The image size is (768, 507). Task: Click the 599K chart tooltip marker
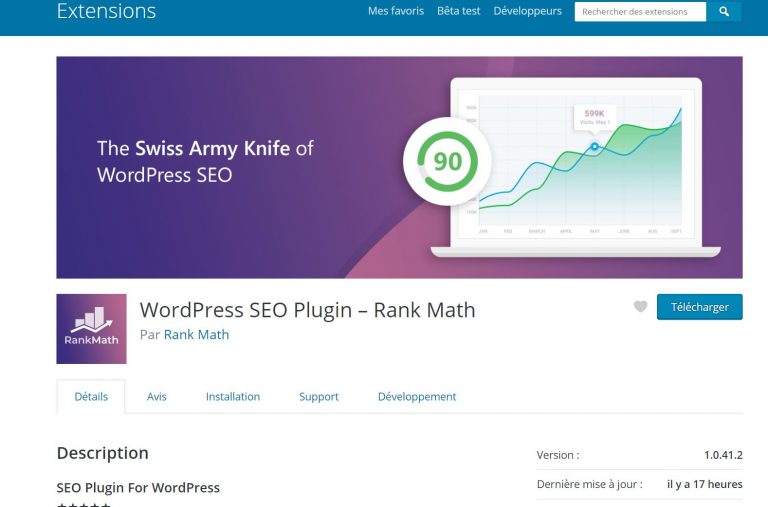click(x=595, y=117)
